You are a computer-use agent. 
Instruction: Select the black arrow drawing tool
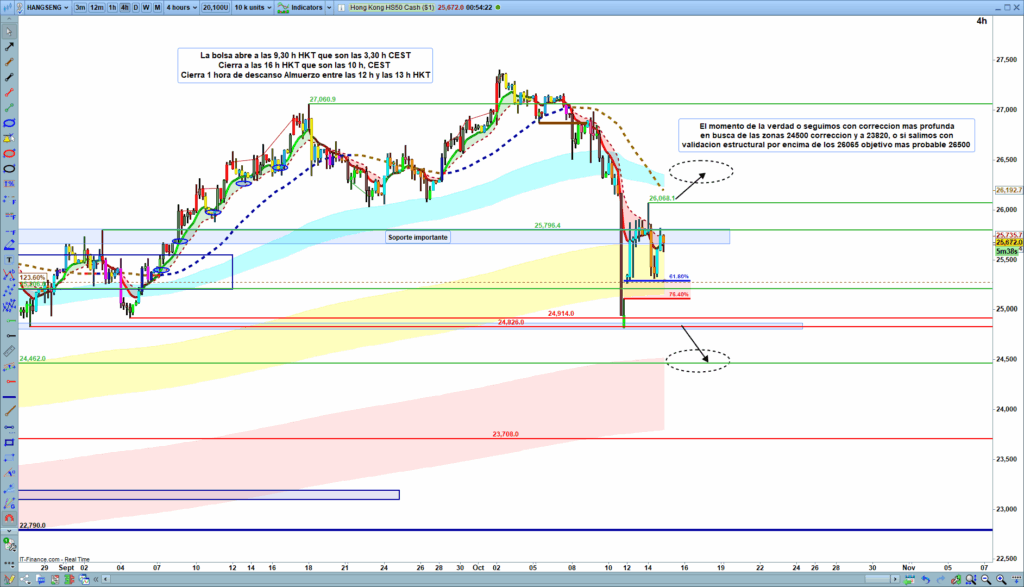pyautogui.click(x=9, y=47)
